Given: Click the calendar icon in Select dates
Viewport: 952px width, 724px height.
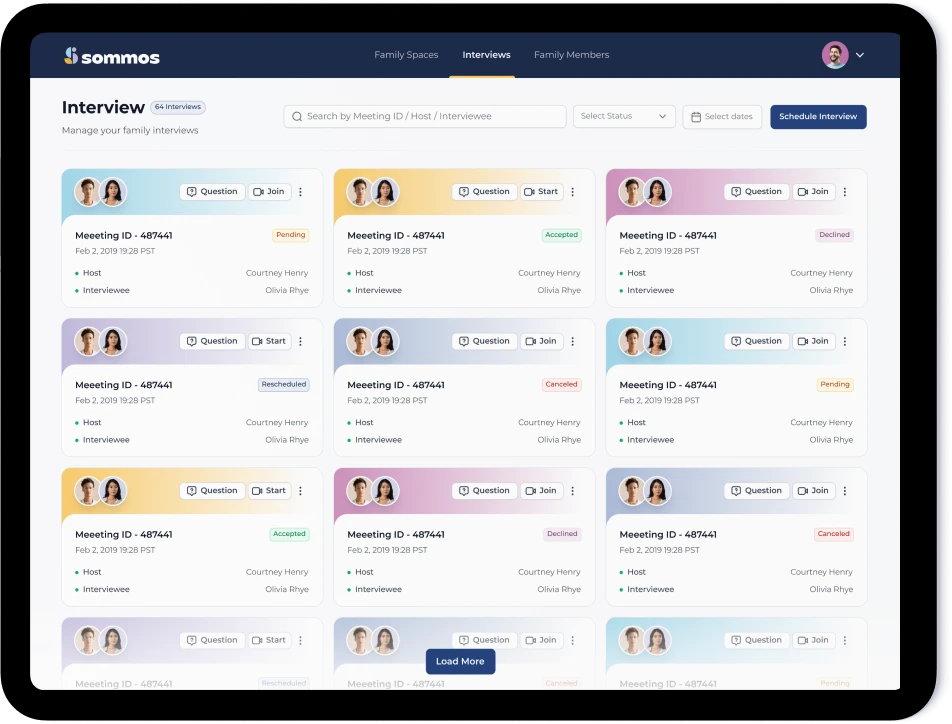Looking at the screenshot, I should coord(694,117).
